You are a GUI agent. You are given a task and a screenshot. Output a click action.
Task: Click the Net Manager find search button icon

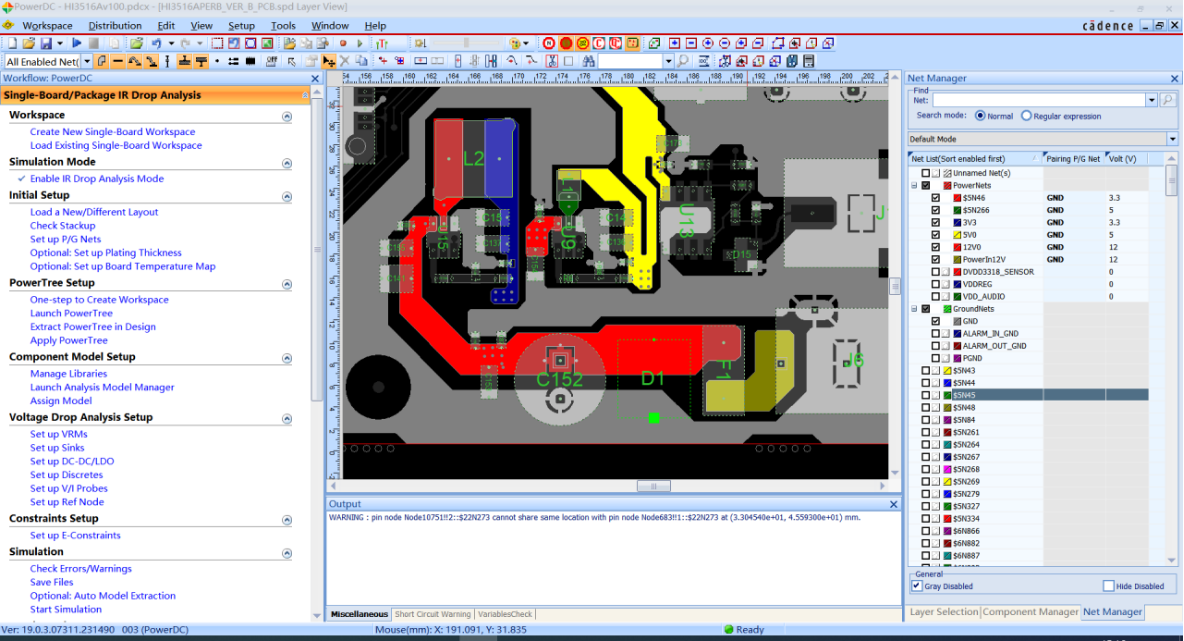pyautogui.click(x=1167, y=100)
